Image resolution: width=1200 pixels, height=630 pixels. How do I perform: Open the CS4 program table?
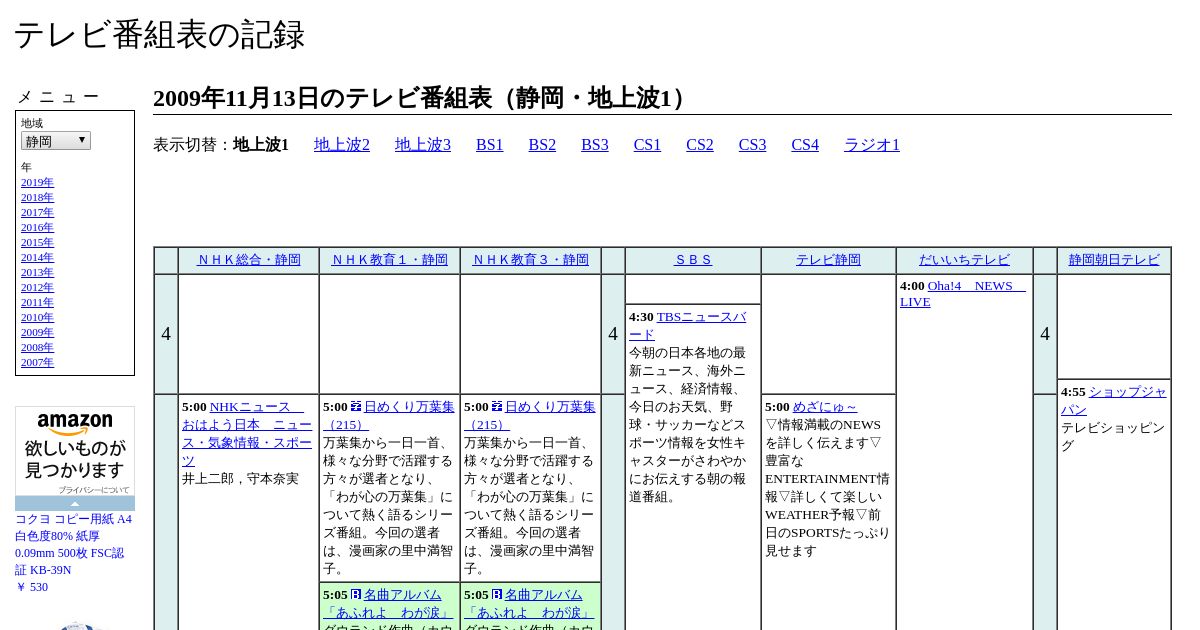805,145
